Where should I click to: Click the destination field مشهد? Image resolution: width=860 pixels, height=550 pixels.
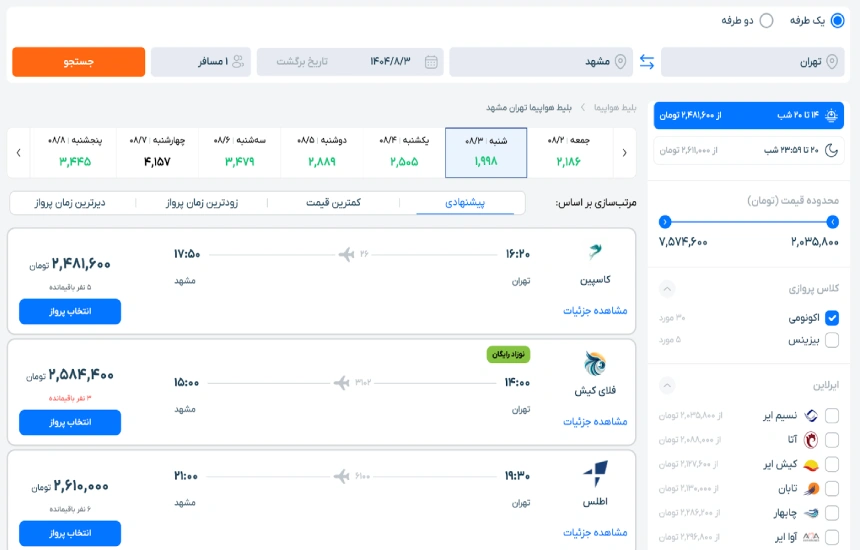click(541, 61)
